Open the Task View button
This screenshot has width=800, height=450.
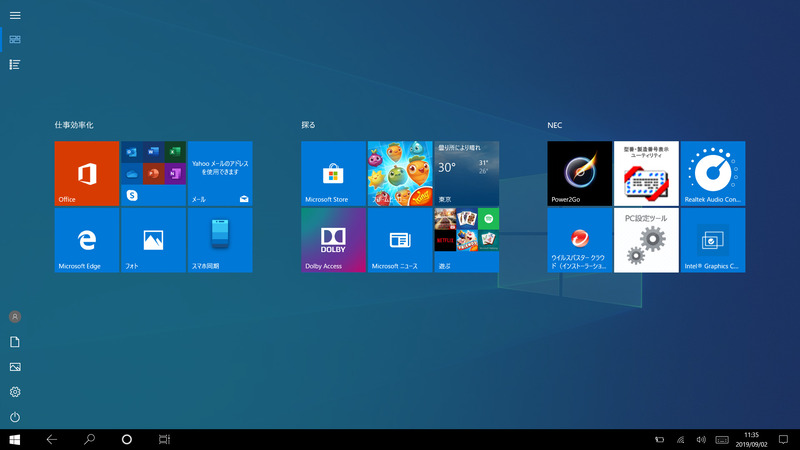[x=164, y=440]
